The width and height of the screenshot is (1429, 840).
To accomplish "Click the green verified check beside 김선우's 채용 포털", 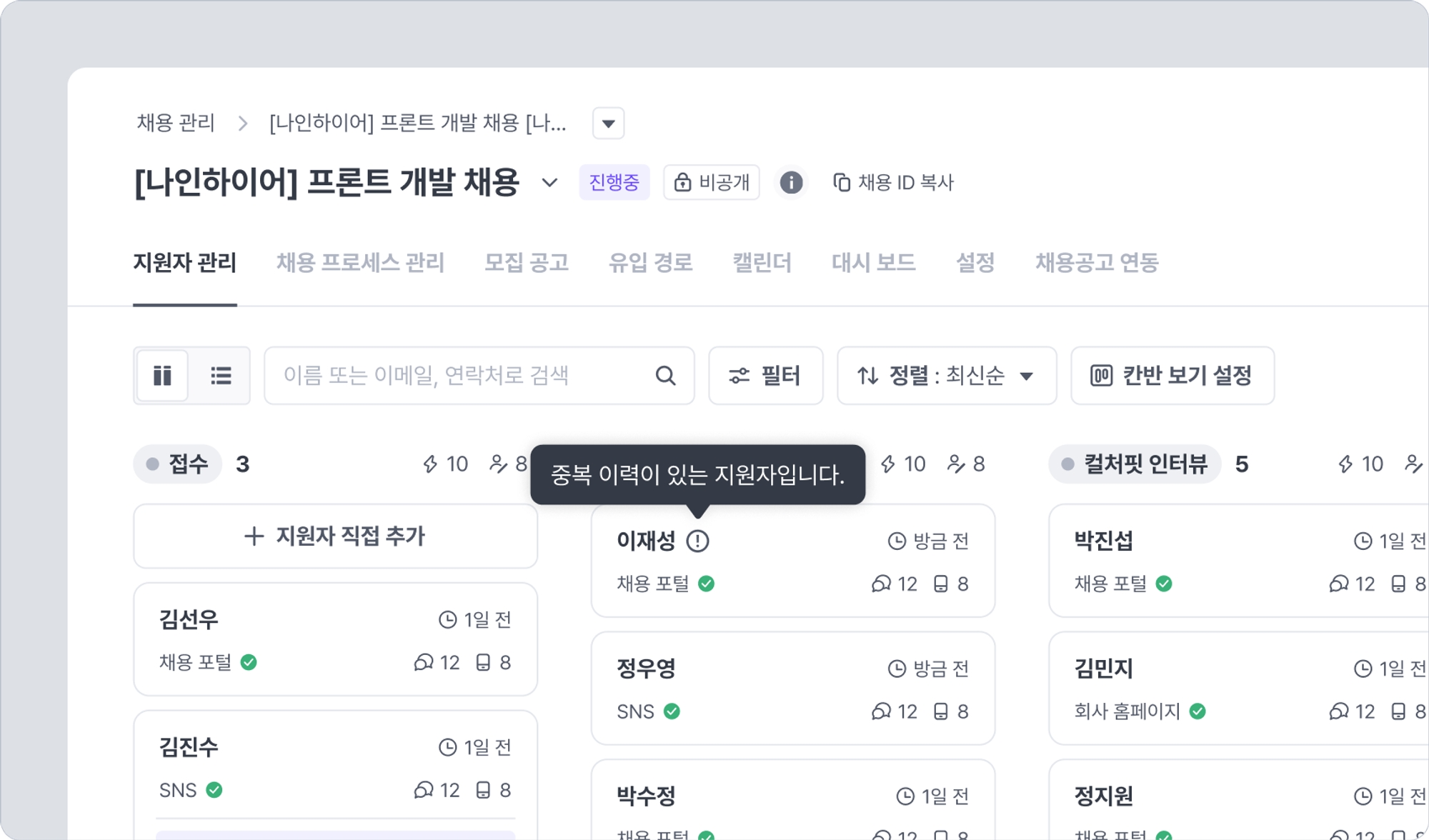I will tap(249, 662).
